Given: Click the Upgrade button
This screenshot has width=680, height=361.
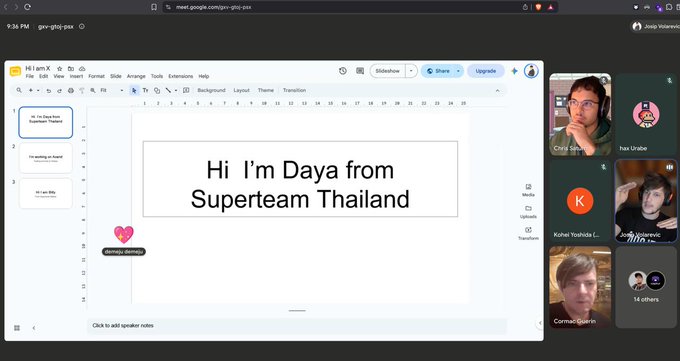Looking at the screenshot, I should (x=486, y=71).
